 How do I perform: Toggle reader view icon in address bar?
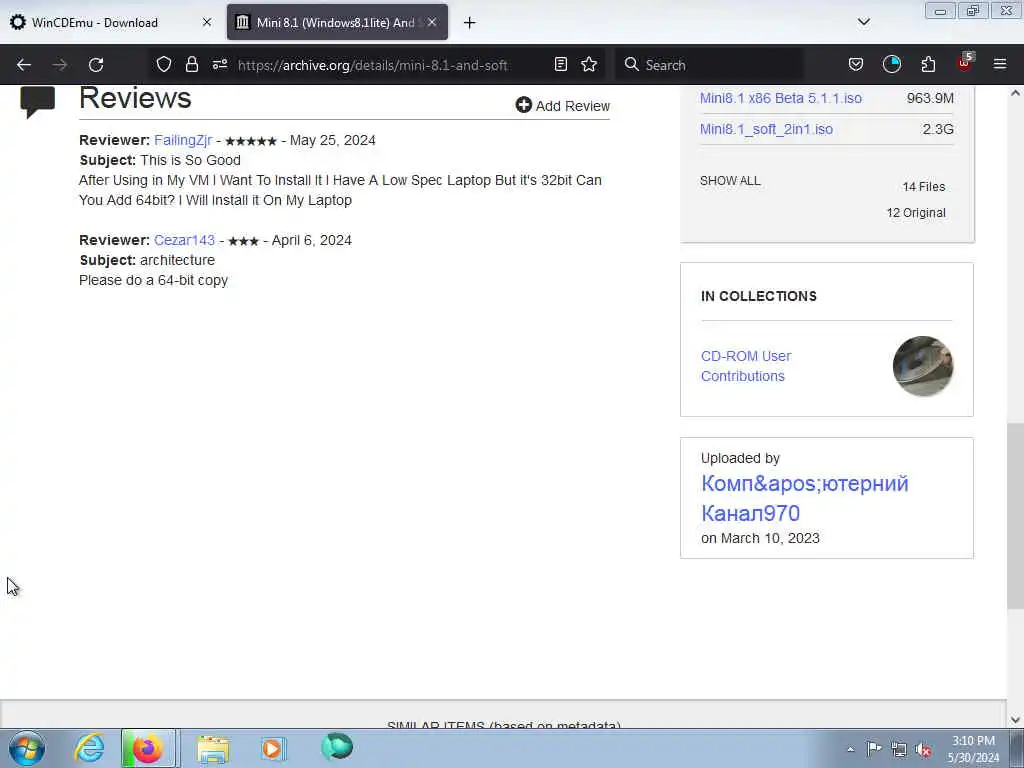pyautogui.click(x=560, y=64)
